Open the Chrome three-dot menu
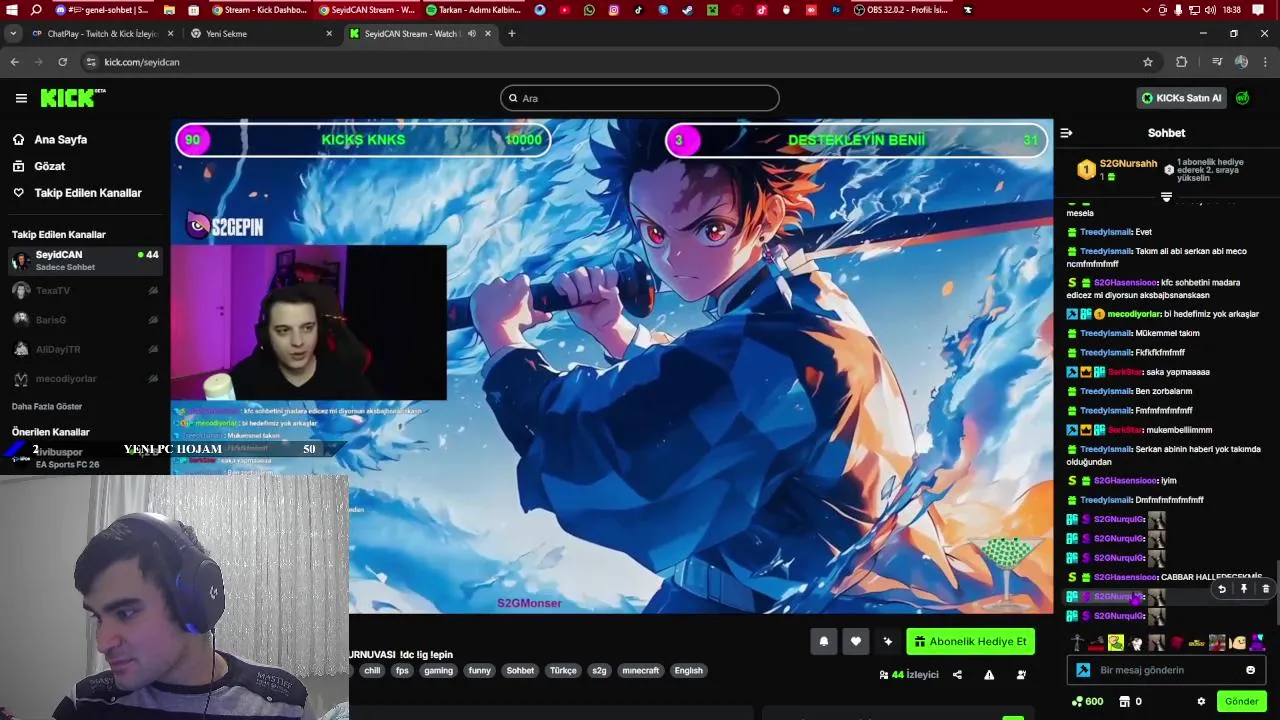This screenshot has width=1280, height=720. [x=1266, y=62]
